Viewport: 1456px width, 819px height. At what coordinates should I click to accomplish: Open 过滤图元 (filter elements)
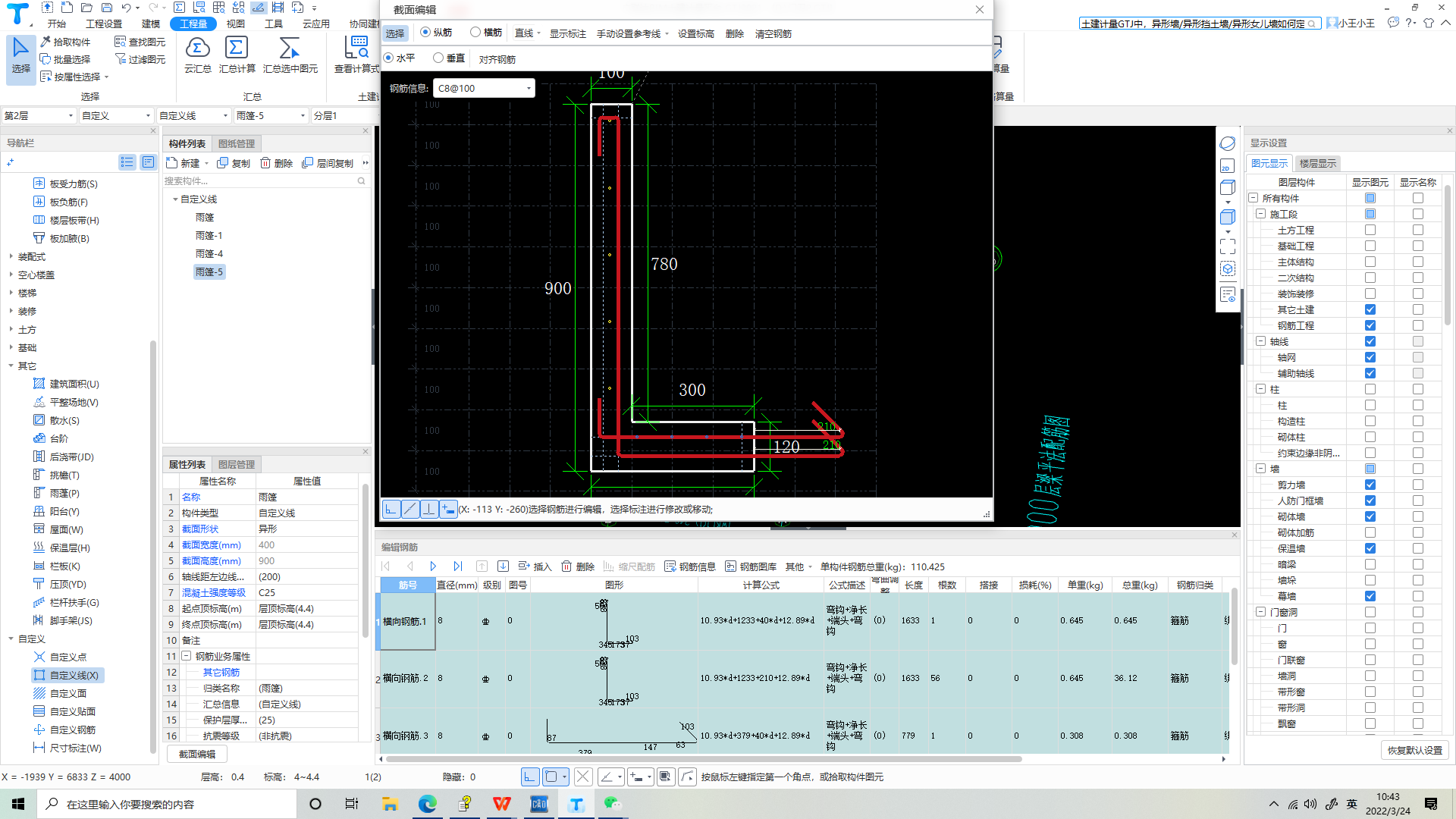point(140,59)
